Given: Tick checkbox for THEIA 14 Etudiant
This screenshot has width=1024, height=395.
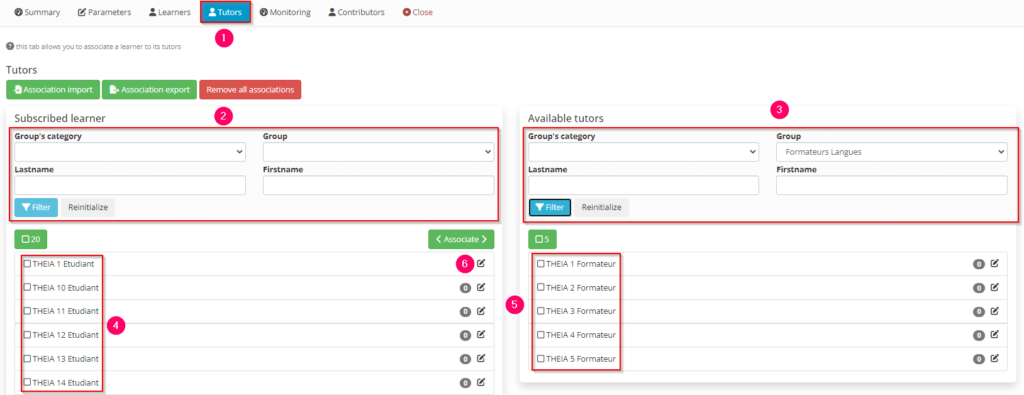Looking at the screenshot, I should click(x=27, y=382).
